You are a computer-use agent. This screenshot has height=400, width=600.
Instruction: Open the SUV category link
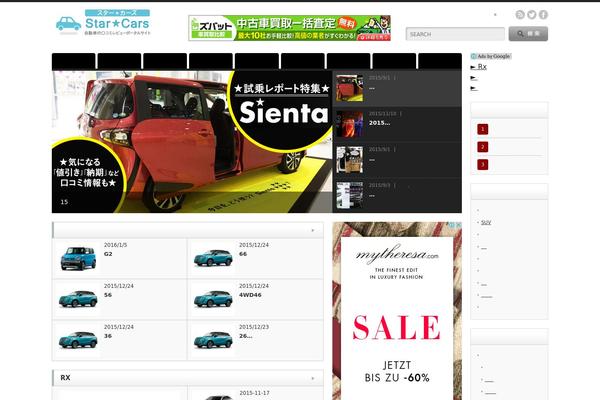tap(486, 222)
